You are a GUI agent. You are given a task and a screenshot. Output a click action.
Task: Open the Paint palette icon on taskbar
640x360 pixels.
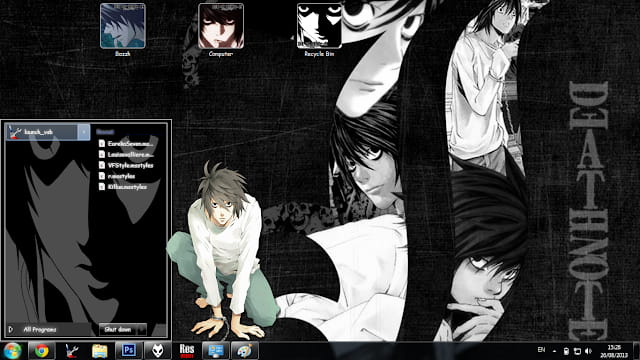pyautogui.click(x=245, y=351)
